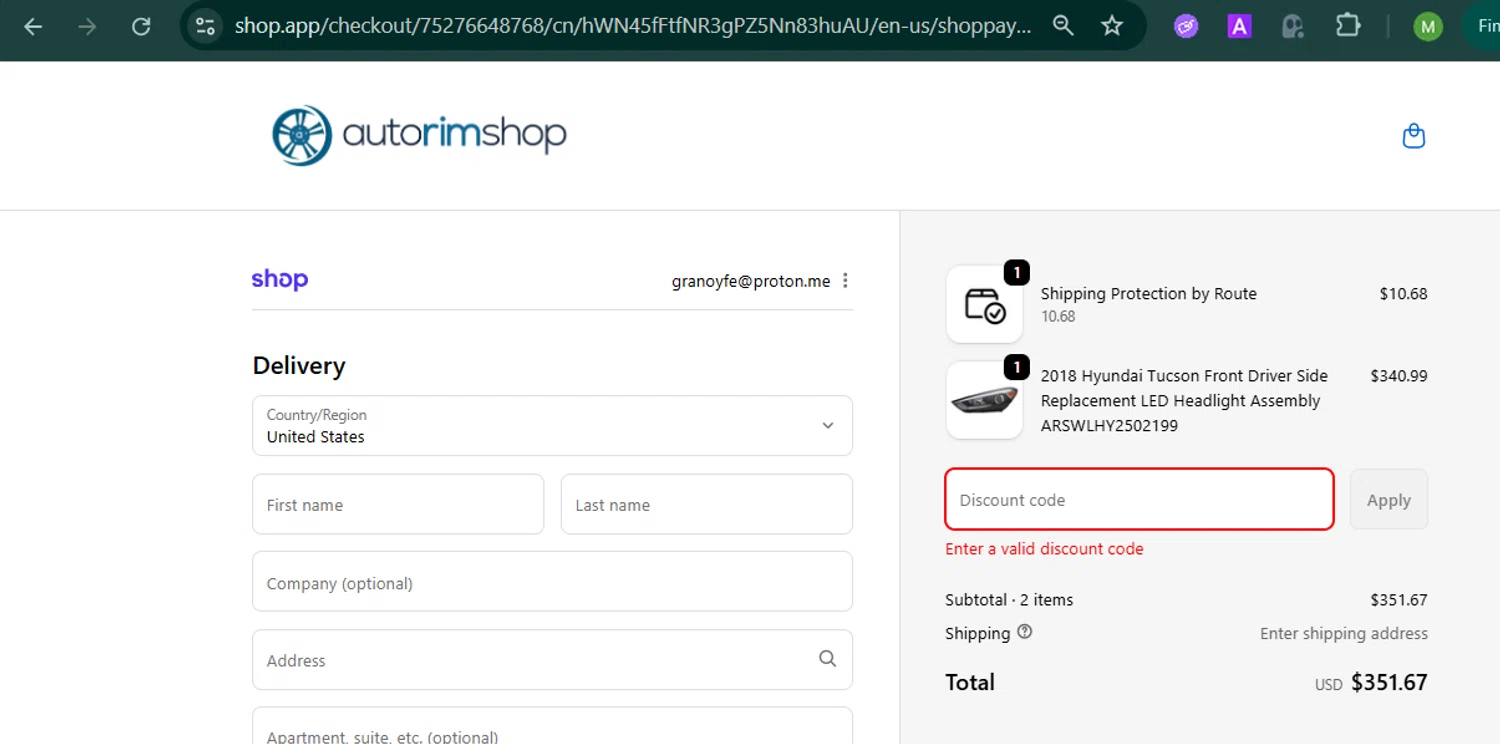The height and width of the screenshot is (744, 1500).
Task: Click 'Enter a valid discount code' error
Action: coord(1044,548)
